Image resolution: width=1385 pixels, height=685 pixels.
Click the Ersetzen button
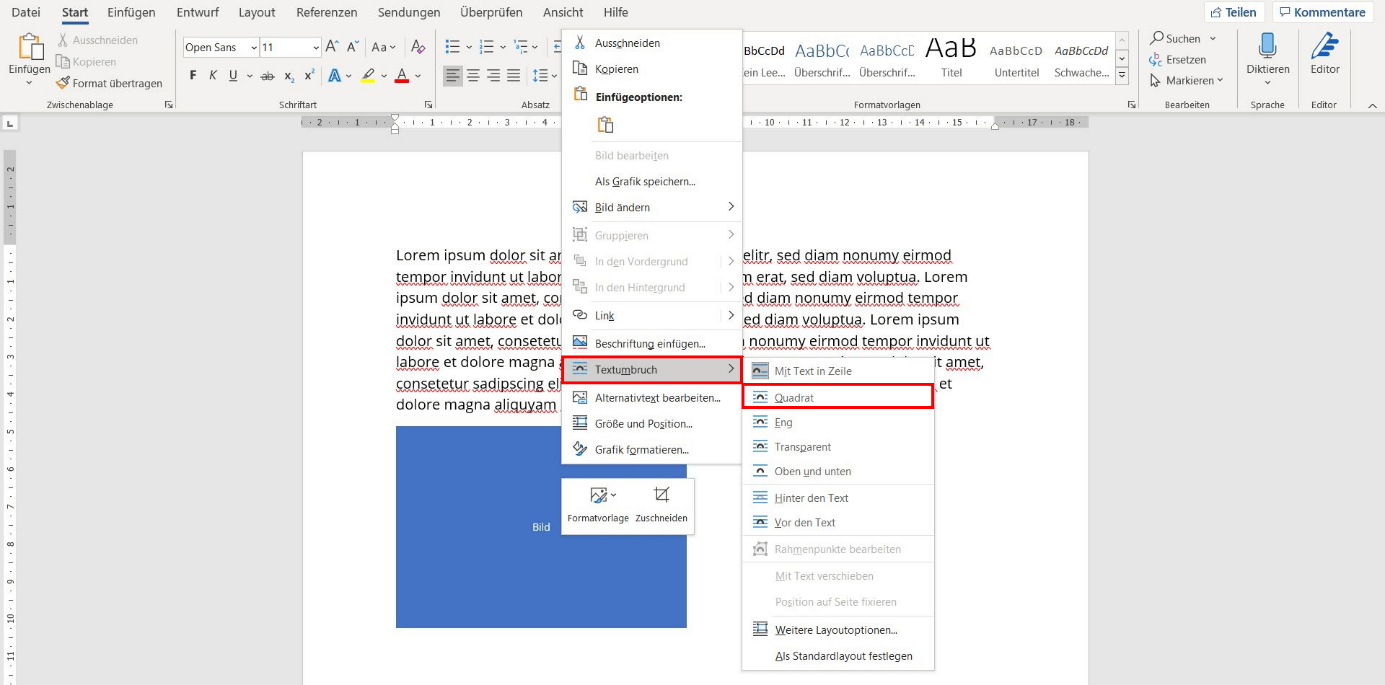click(x=1178, y=59)
